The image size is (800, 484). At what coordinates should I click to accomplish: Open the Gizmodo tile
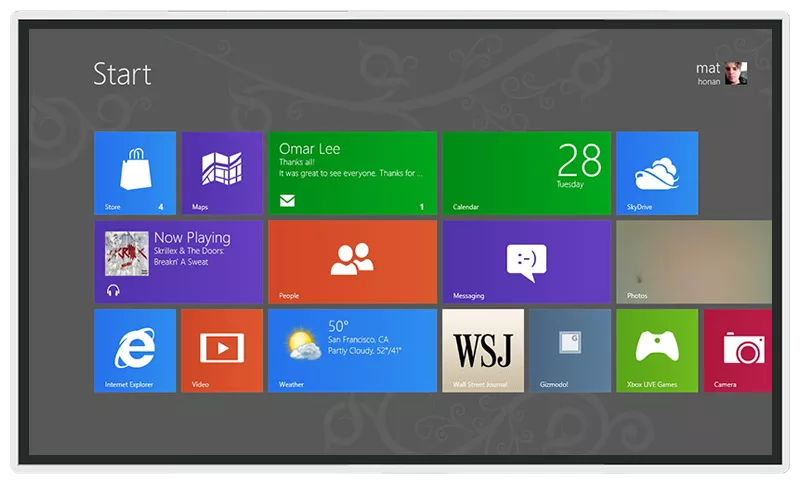coord(569,350)
